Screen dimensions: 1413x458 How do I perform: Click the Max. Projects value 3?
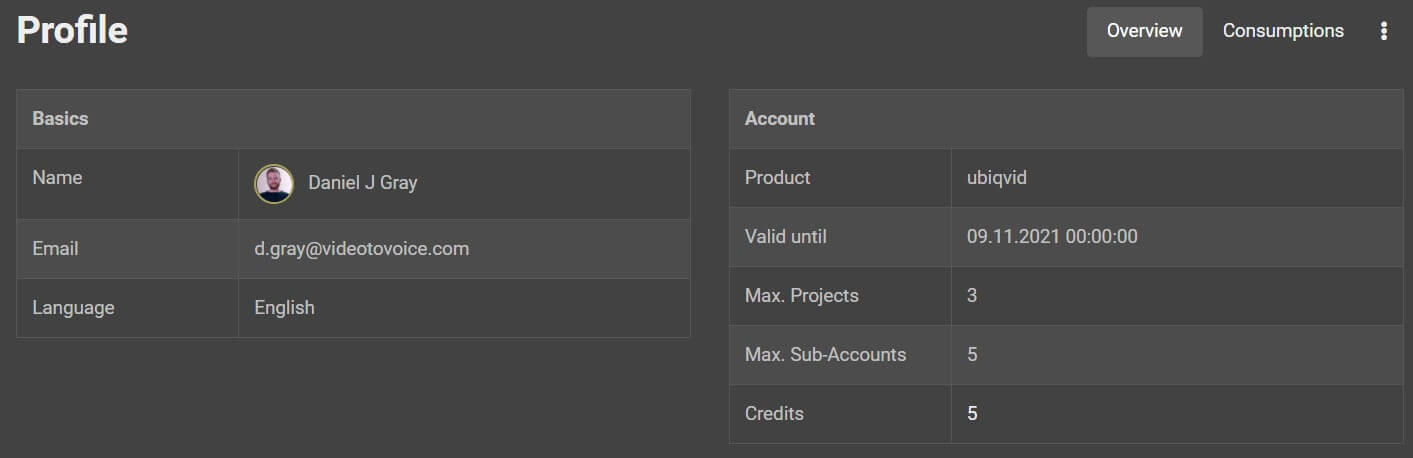pos(972,296)
